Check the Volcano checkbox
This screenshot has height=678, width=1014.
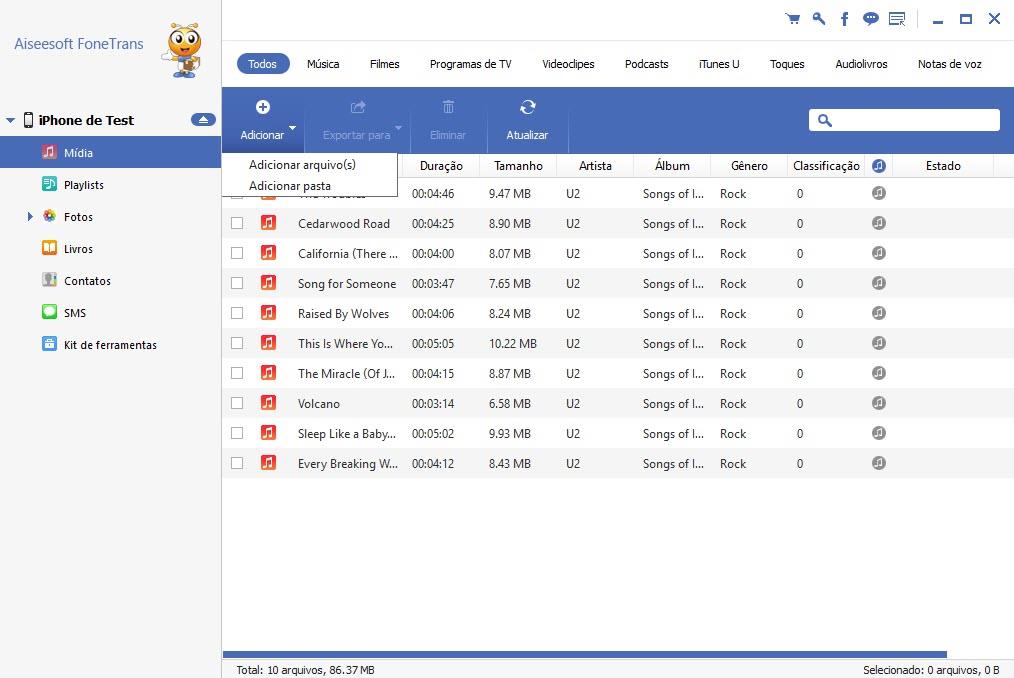237,403
